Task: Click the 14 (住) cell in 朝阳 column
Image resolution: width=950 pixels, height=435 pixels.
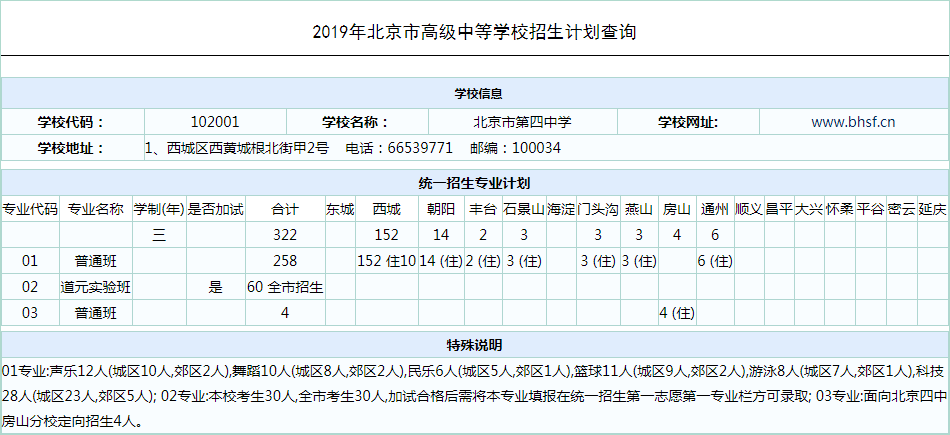Action: pyautogui.click(x=441, y=261)
